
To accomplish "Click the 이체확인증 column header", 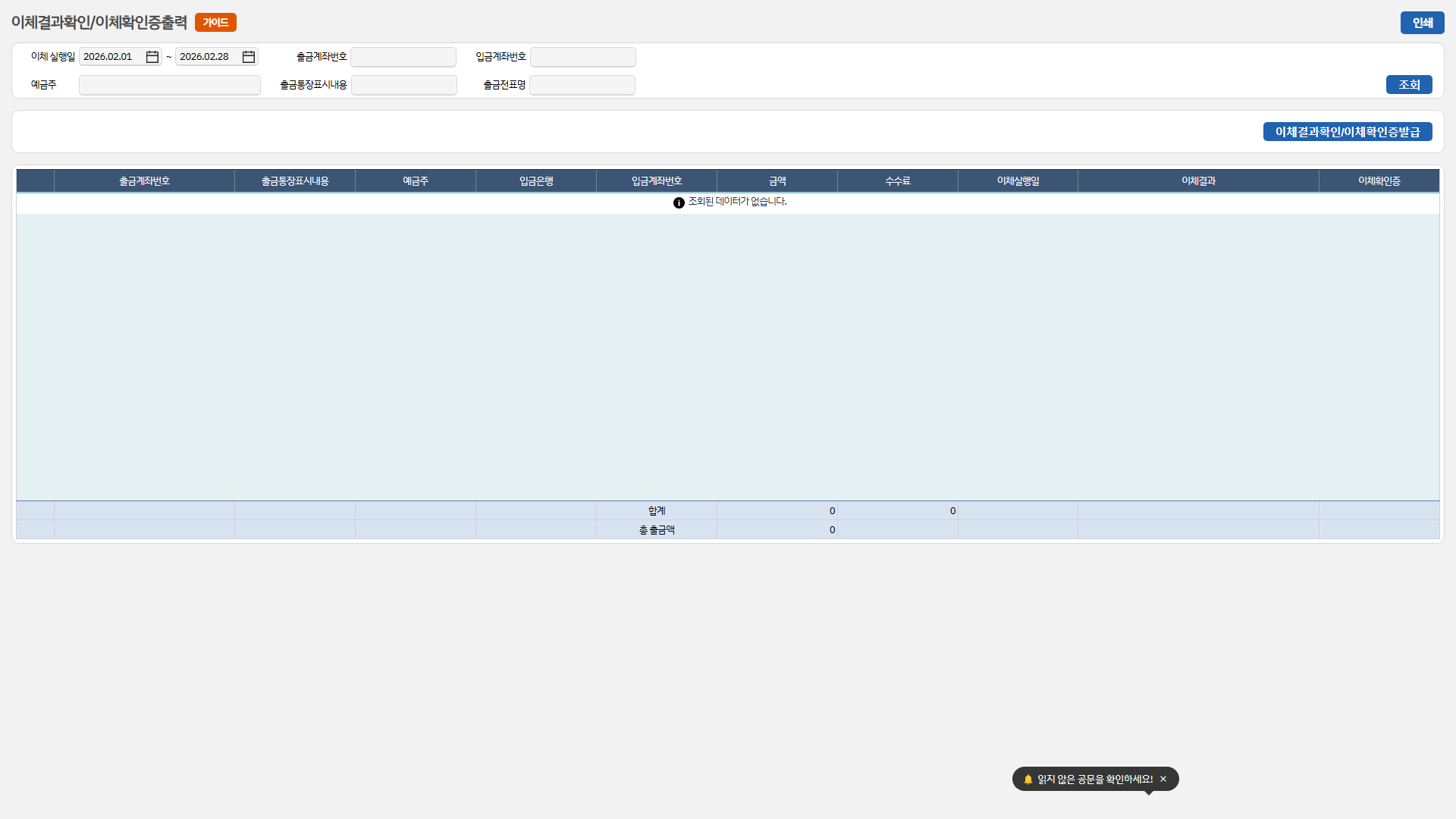I will coord(1379,181).
